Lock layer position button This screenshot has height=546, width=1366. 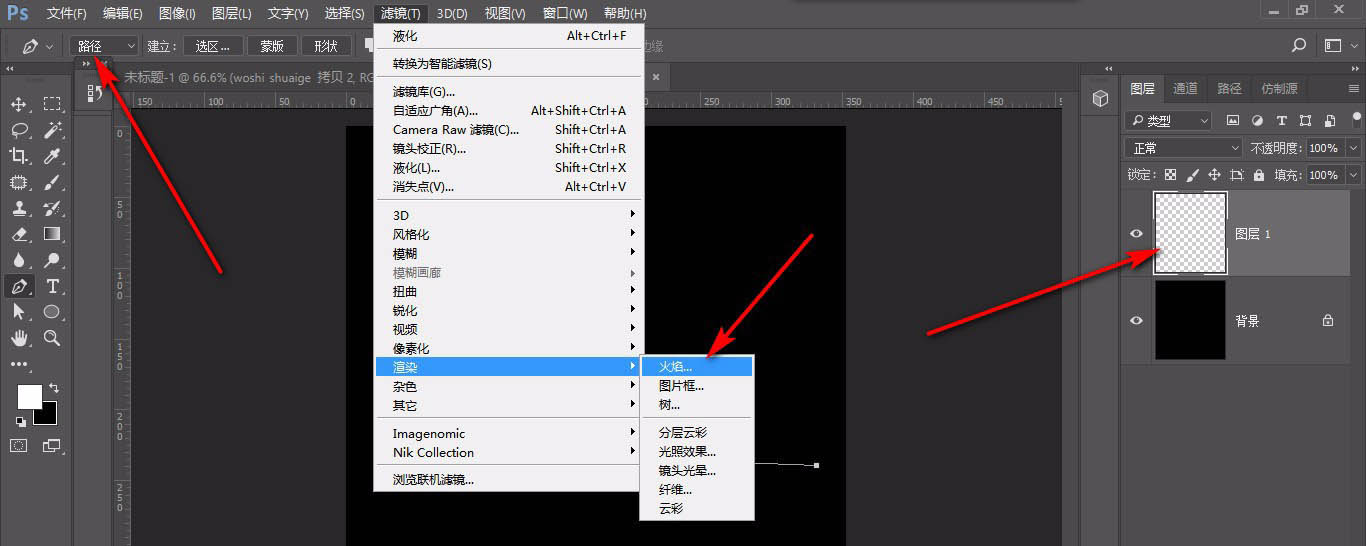tap(1214, 174)
